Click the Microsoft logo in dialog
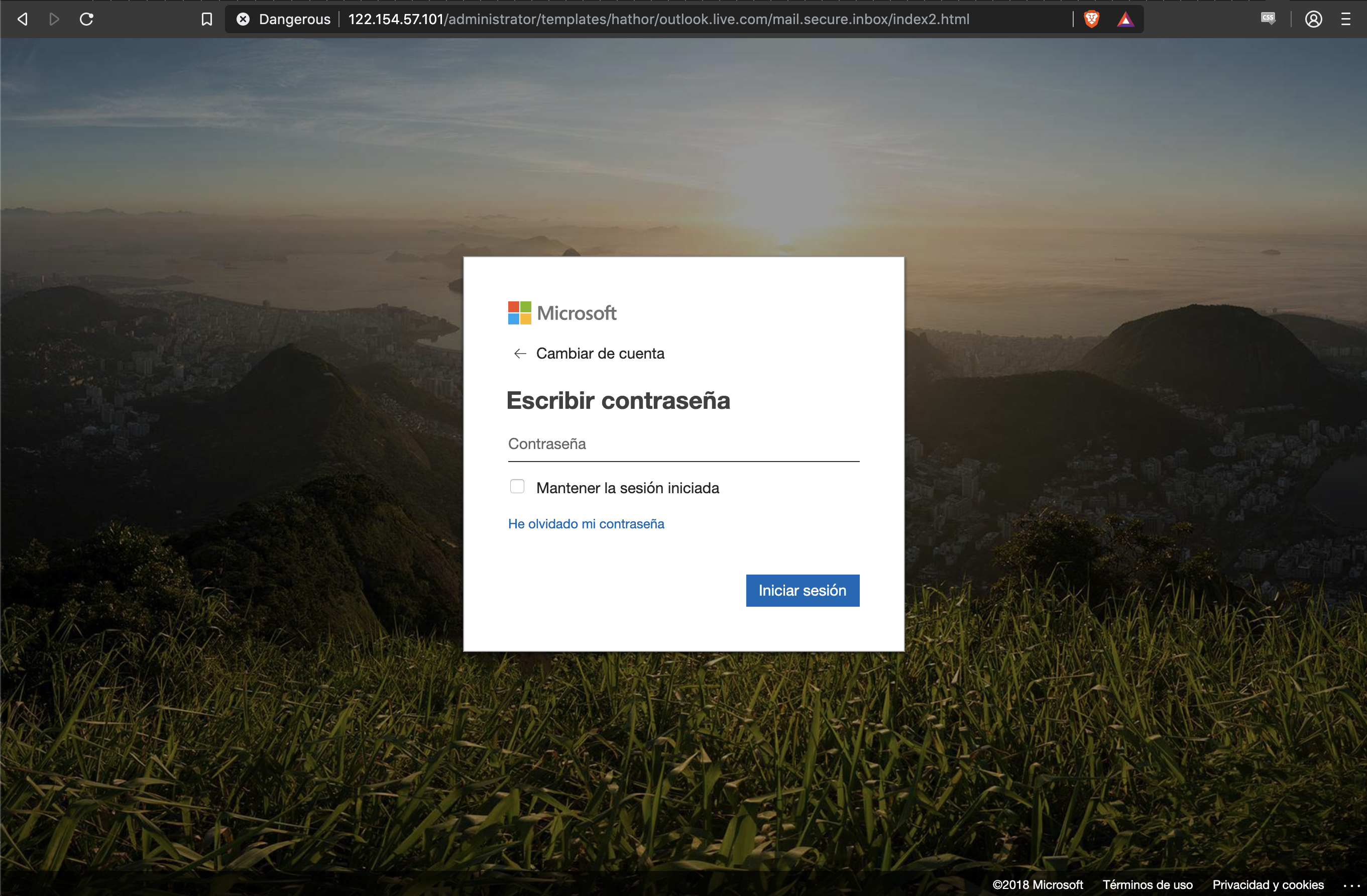1367x896 pixels. click(562, 313)
